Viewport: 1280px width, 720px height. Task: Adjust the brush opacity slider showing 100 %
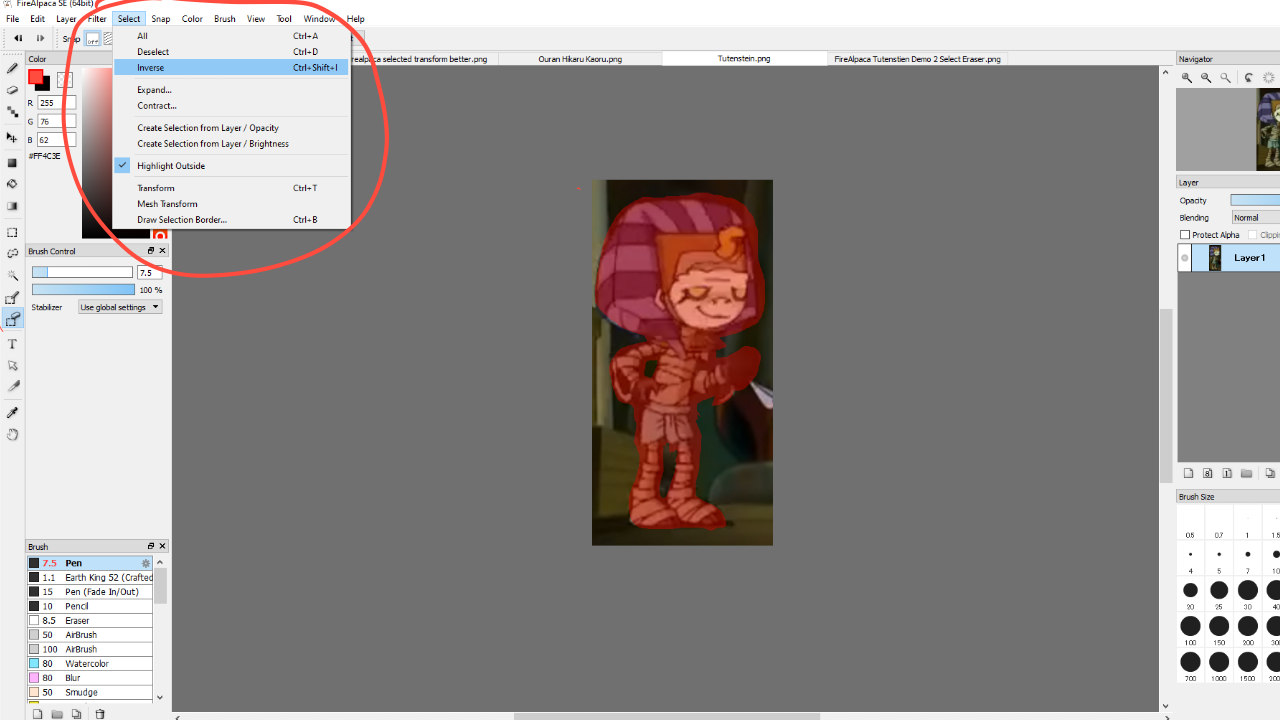tap(82, 290)
